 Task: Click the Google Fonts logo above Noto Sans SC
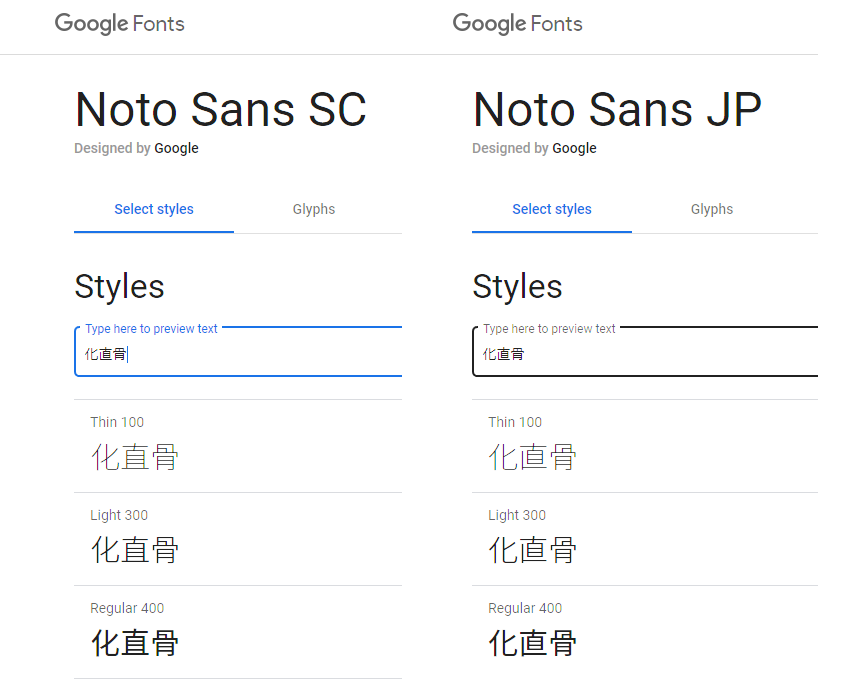(119, 24)
